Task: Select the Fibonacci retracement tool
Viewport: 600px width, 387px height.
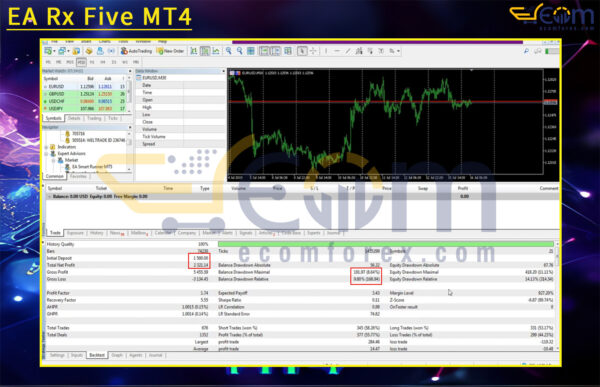Action: tap(370, 51)
